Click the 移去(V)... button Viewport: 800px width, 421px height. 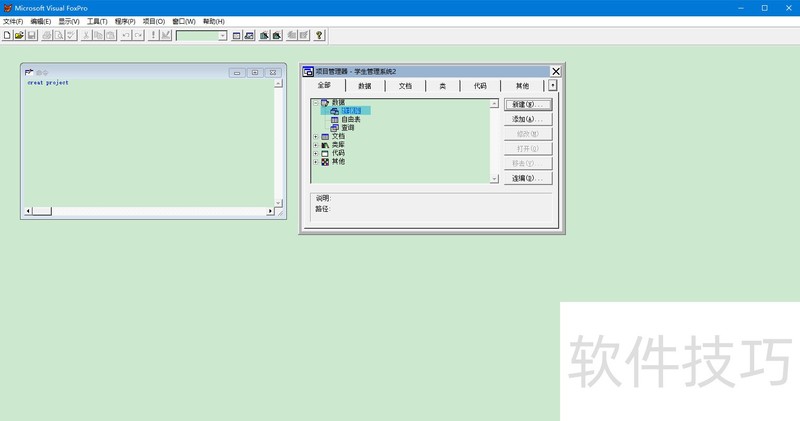pos(528,163)
